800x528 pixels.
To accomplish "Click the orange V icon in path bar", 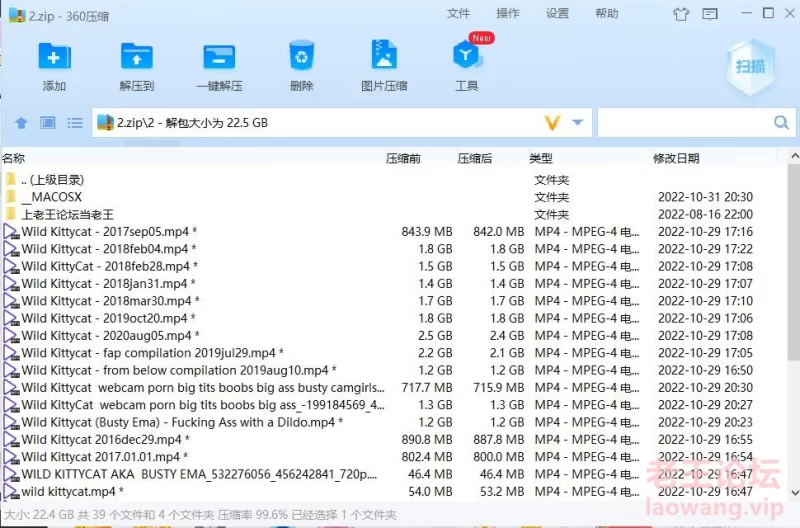I will [553, 122].
